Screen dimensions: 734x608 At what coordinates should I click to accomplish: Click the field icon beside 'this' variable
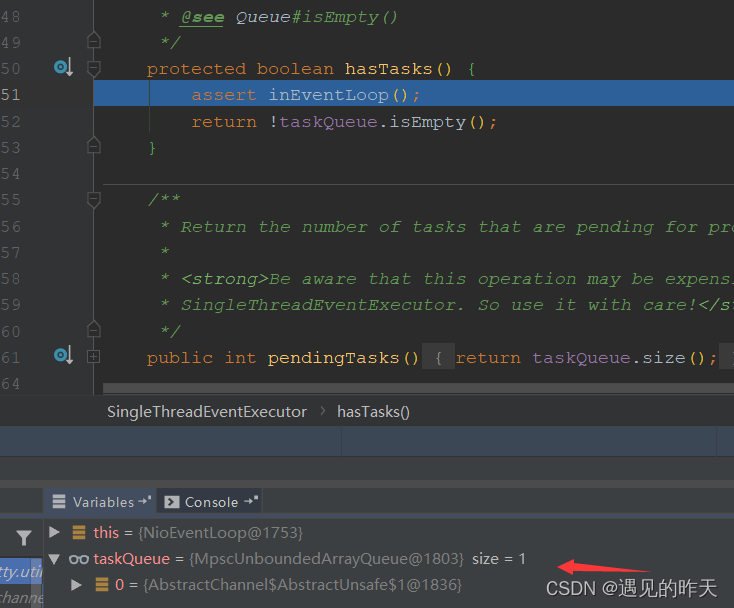(x=79, y=533)
